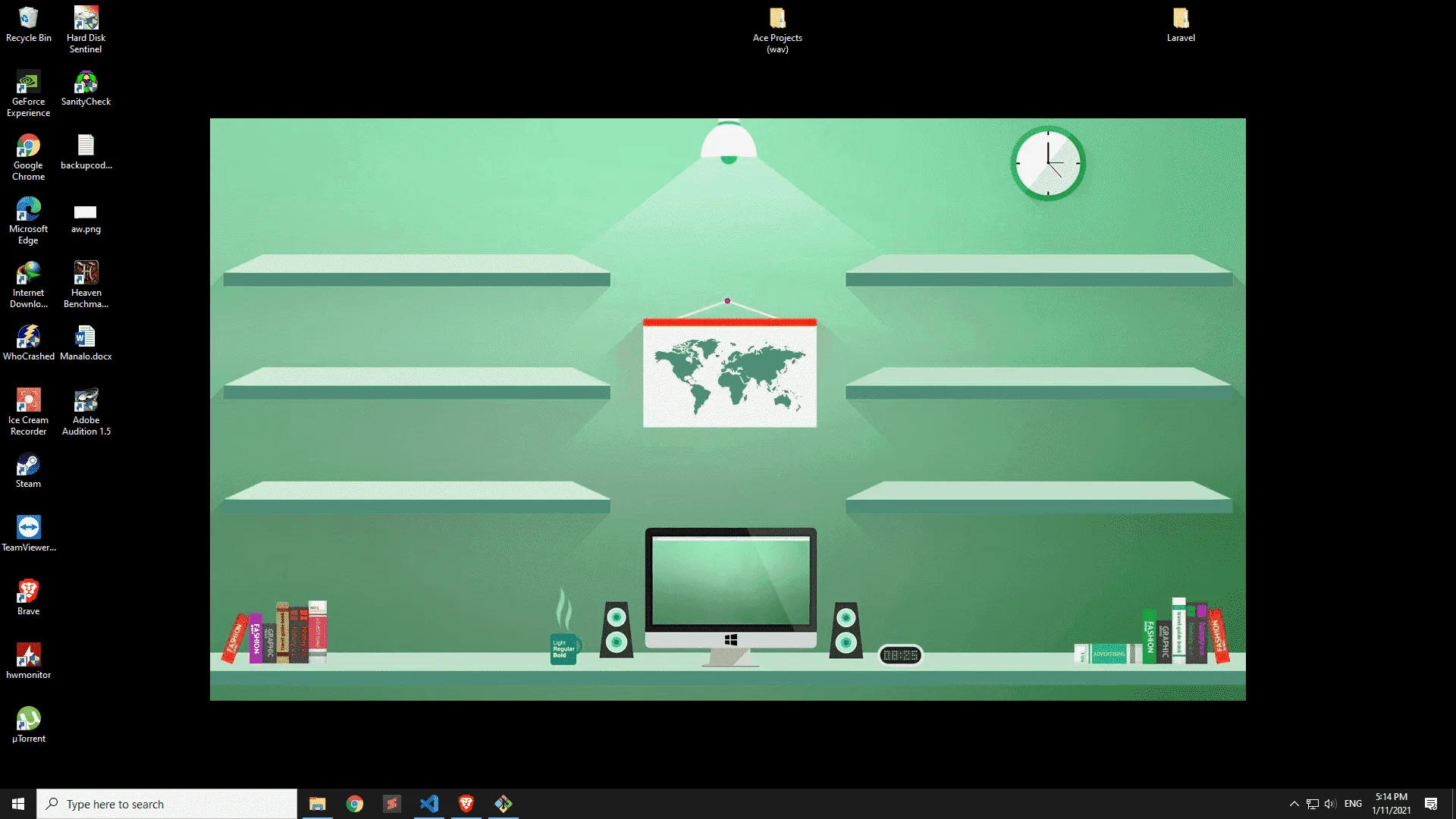Select the Microsoft Edge desktop shortcut
This screenshot has height=819, width=1456.
click(x=28, y=221)
